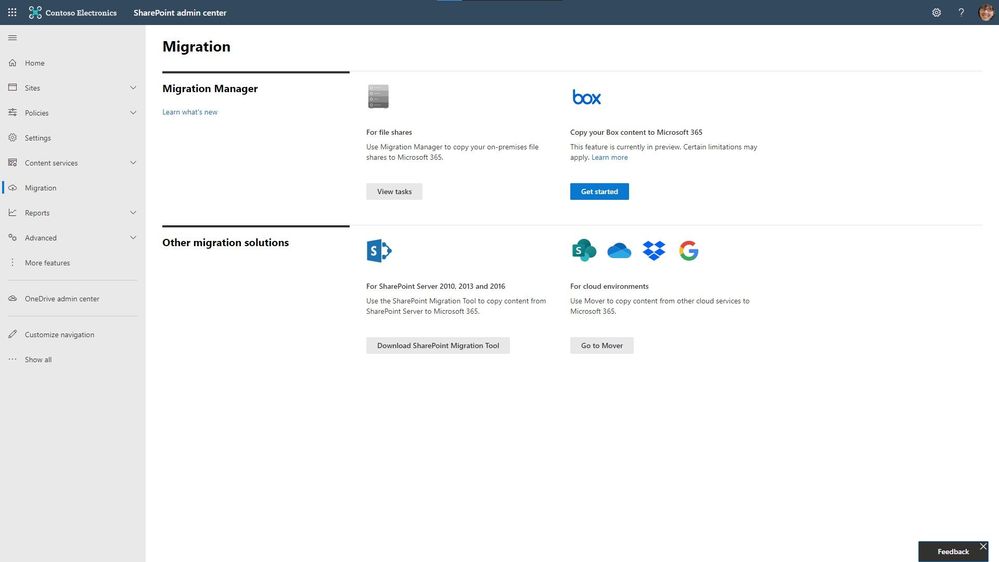This screenshot has height=562, width=999.
Task: Click the More features dots icon
Action: (x=12, y=262)
